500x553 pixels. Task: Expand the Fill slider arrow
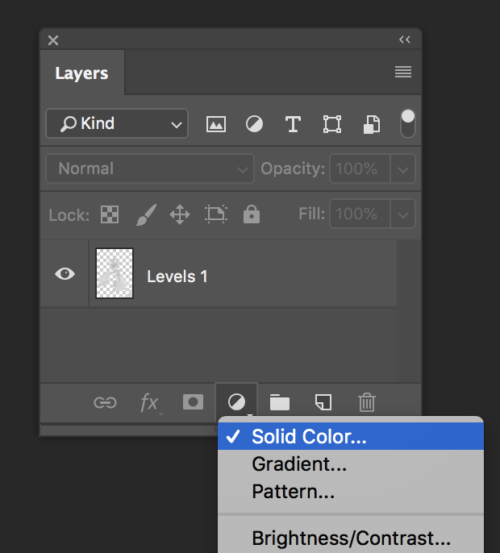[x=403, y=214]
